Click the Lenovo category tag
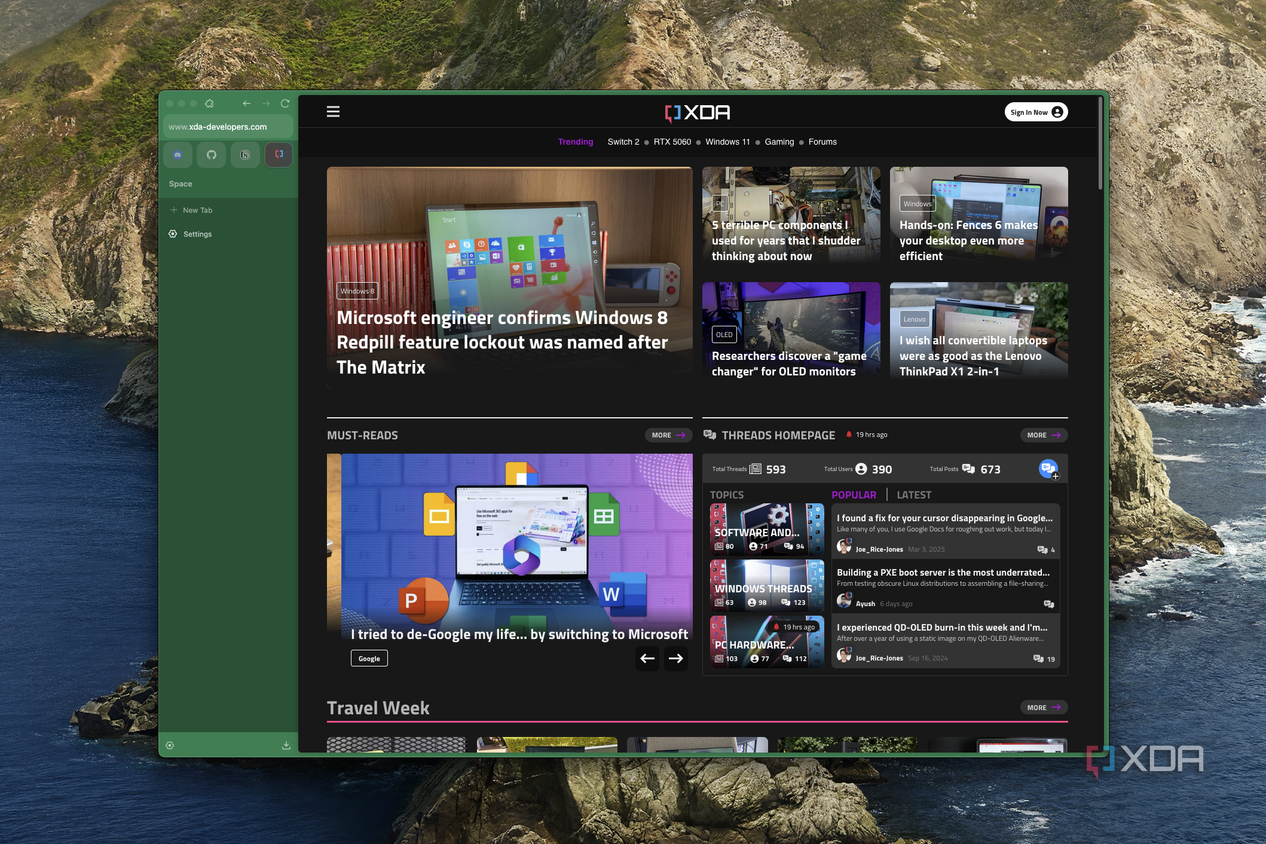1266x844 pixels. tap(915, 319)
